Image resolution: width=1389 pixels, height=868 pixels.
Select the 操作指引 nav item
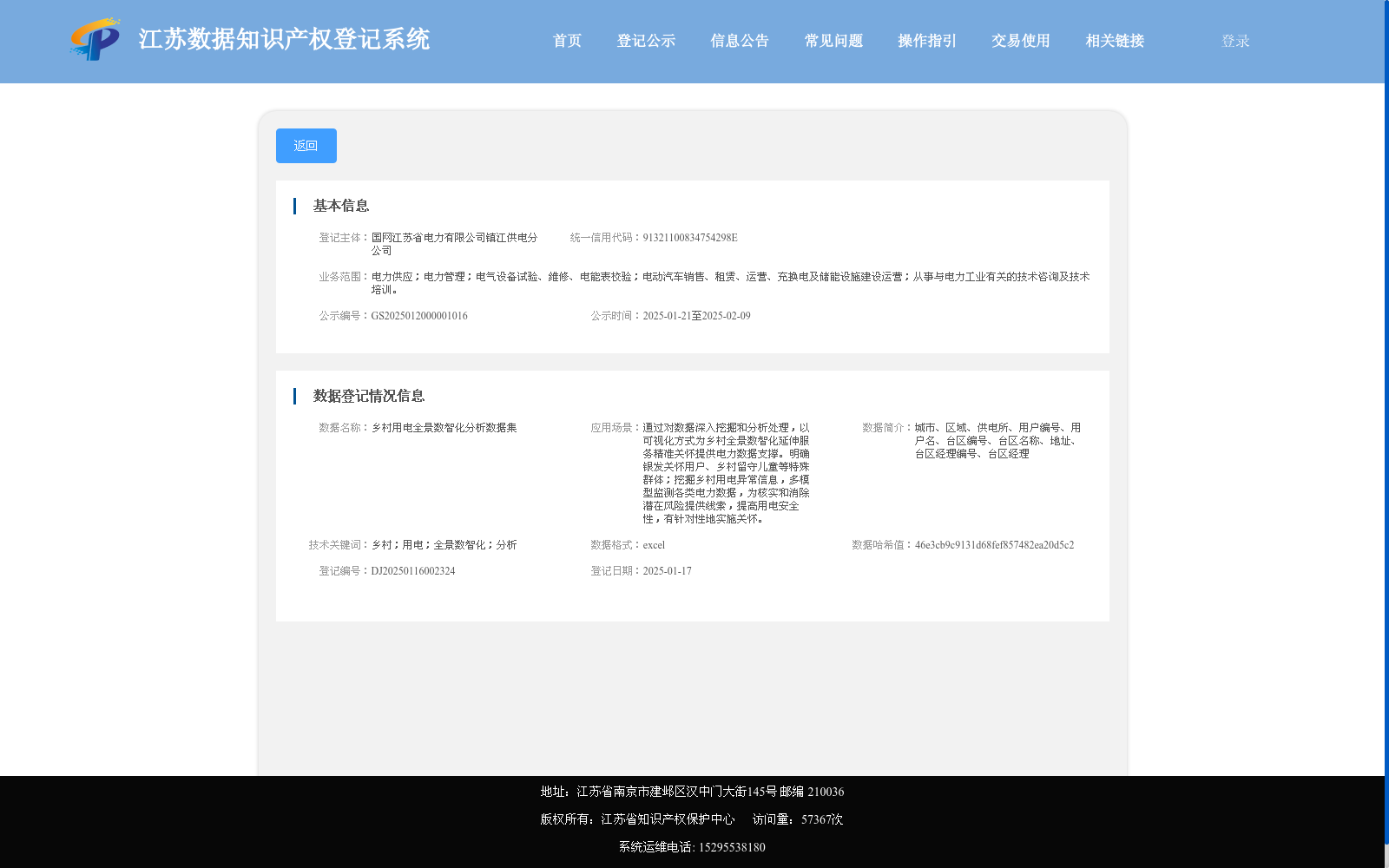(927, 41)
